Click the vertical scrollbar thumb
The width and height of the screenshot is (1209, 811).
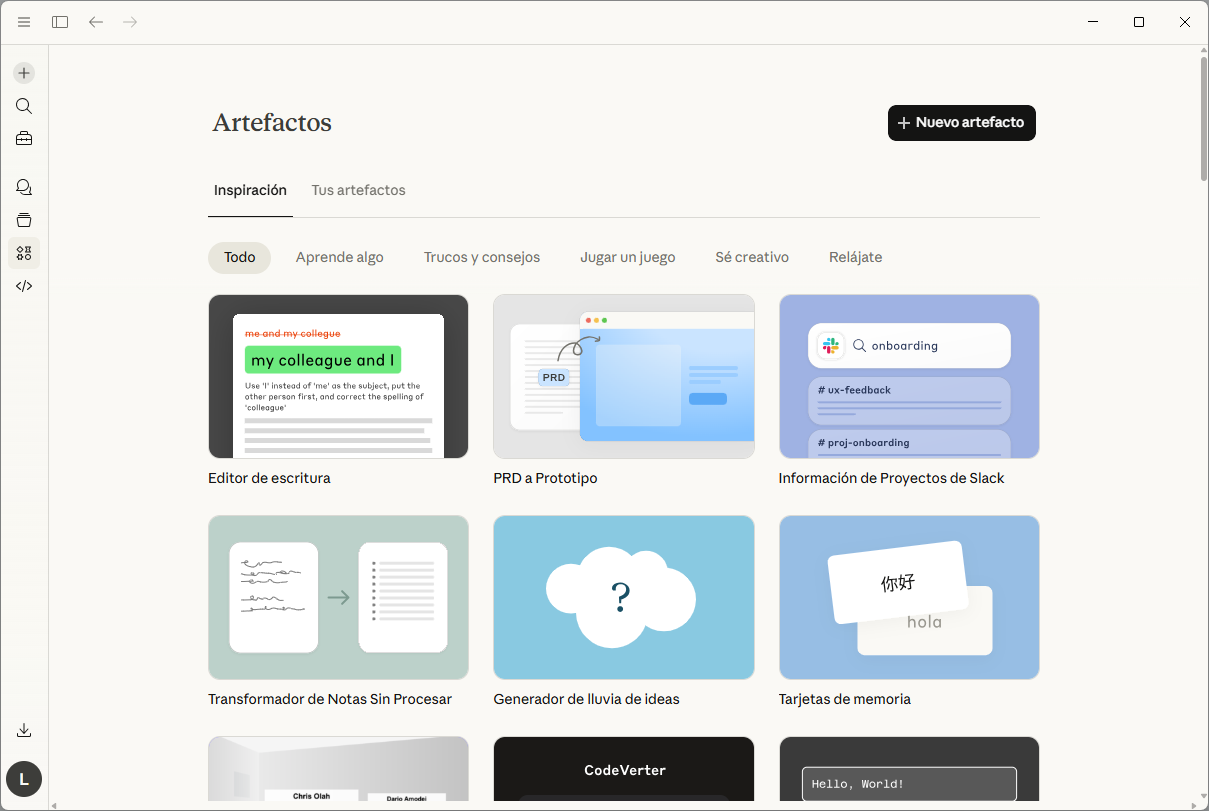(x=1203, y=120)
